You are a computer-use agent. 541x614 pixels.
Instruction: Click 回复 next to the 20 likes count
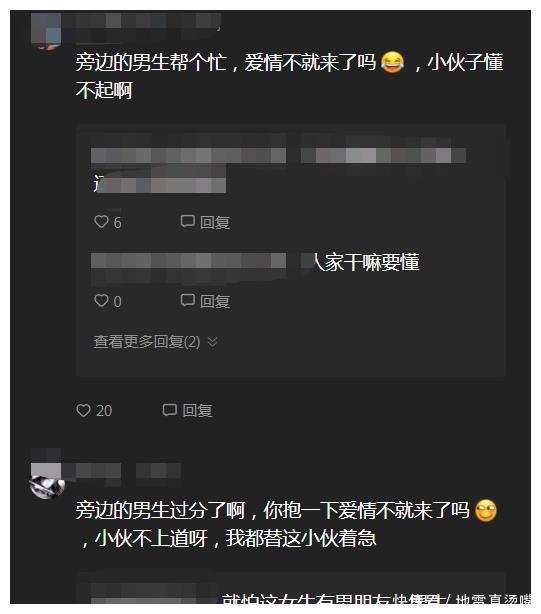pyautogui.click(x=188, y=410)
